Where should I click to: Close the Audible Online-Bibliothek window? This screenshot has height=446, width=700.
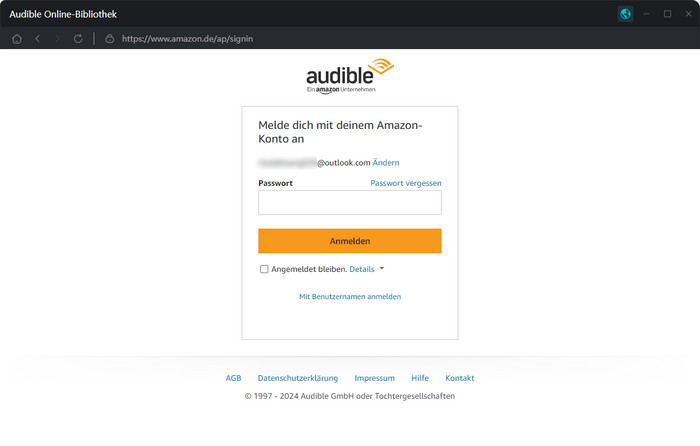[x=688, y=14]
